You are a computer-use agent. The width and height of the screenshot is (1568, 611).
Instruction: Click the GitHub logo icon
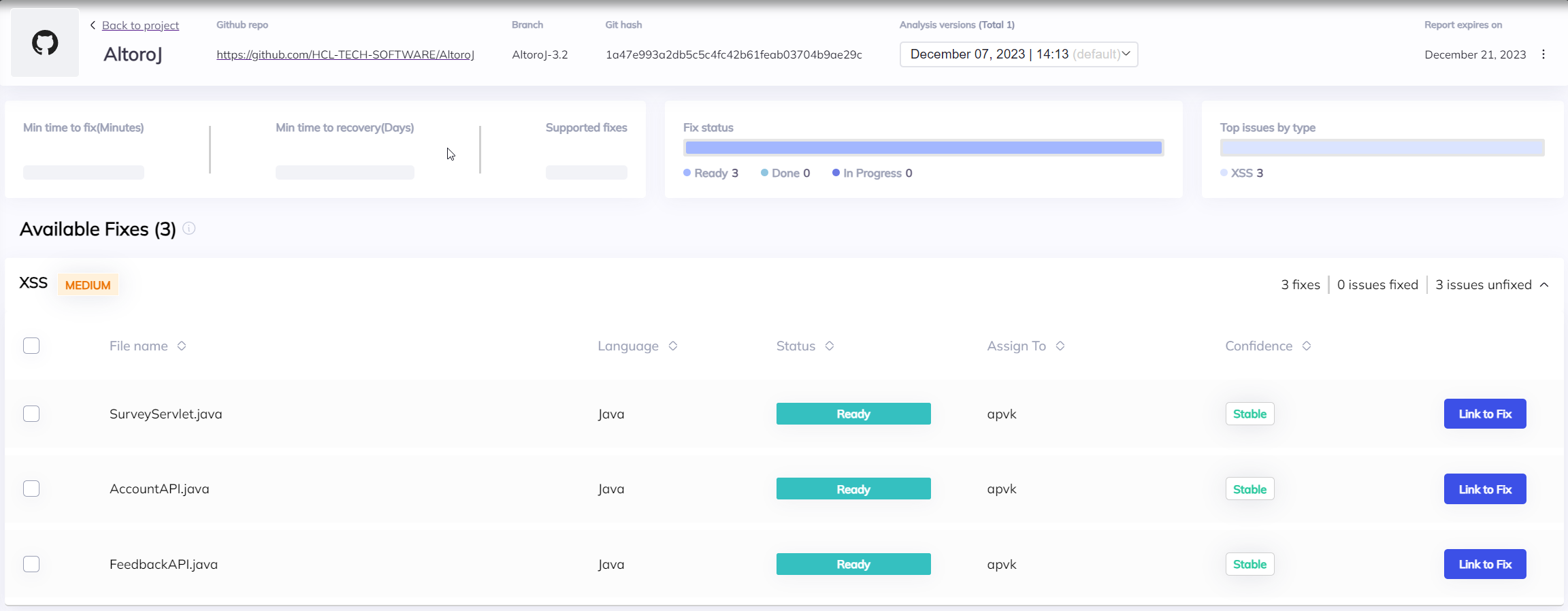coord(45,43)
